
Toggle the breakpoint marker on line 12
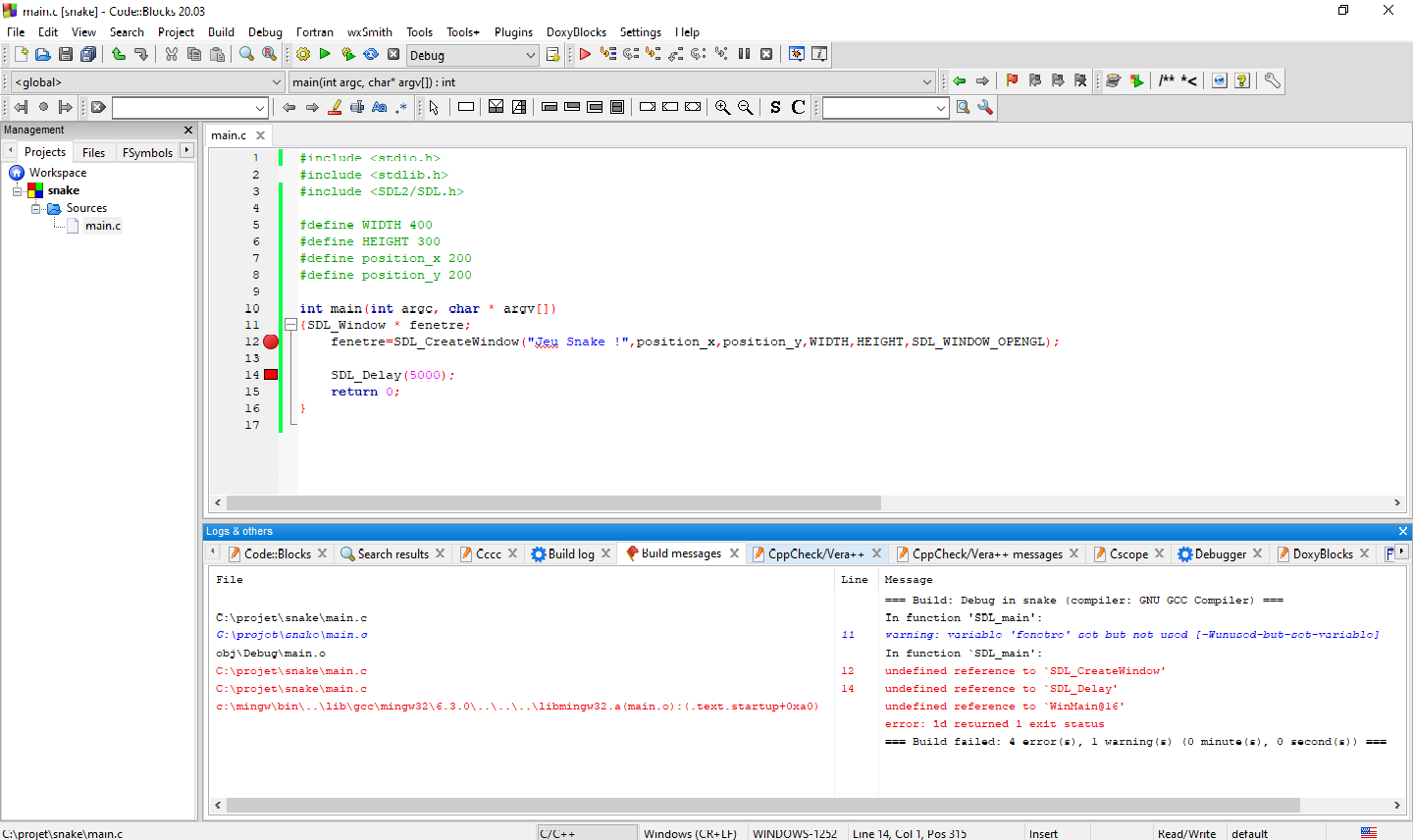[x=271, y=341]
